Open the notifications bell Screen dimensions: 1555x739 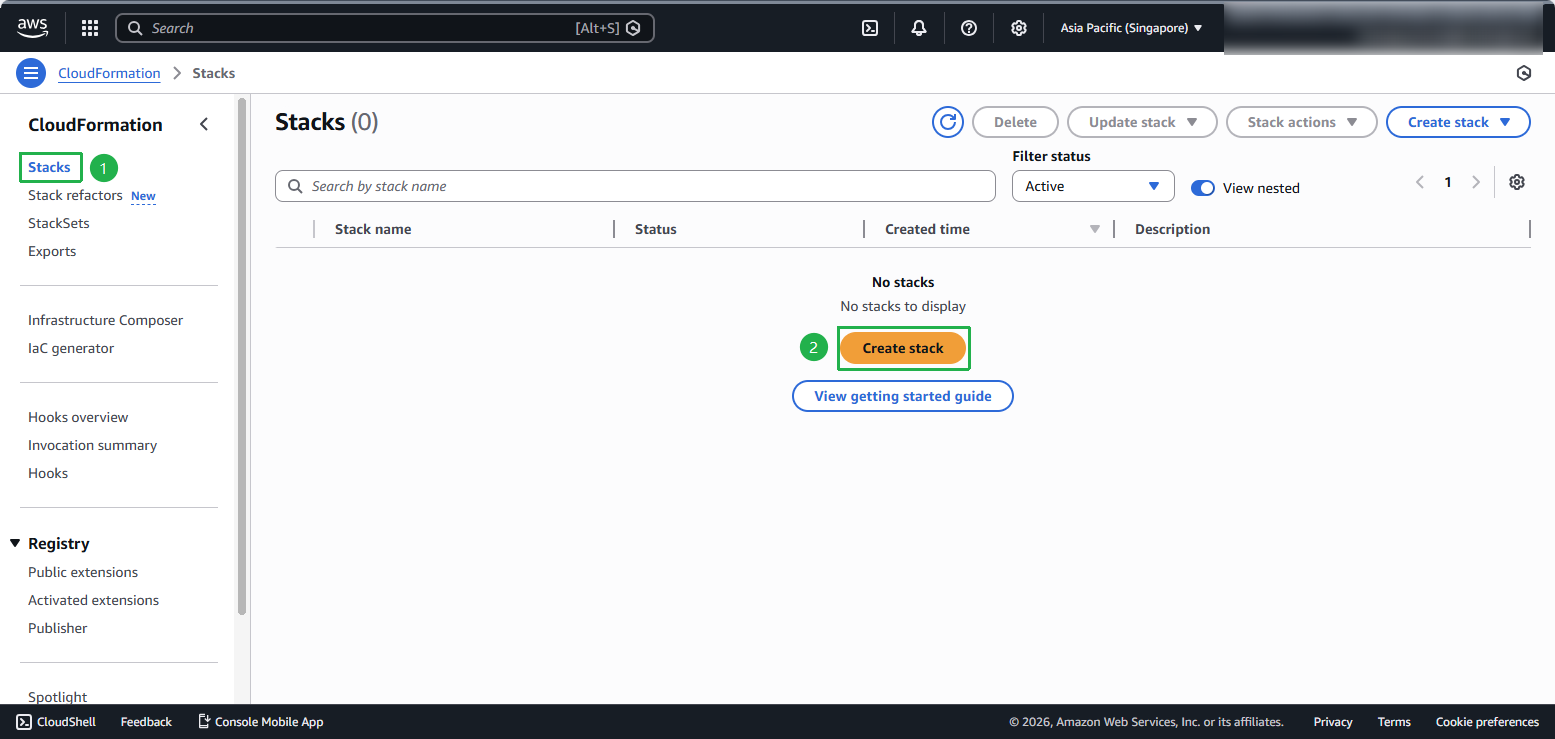pos(918,27)
